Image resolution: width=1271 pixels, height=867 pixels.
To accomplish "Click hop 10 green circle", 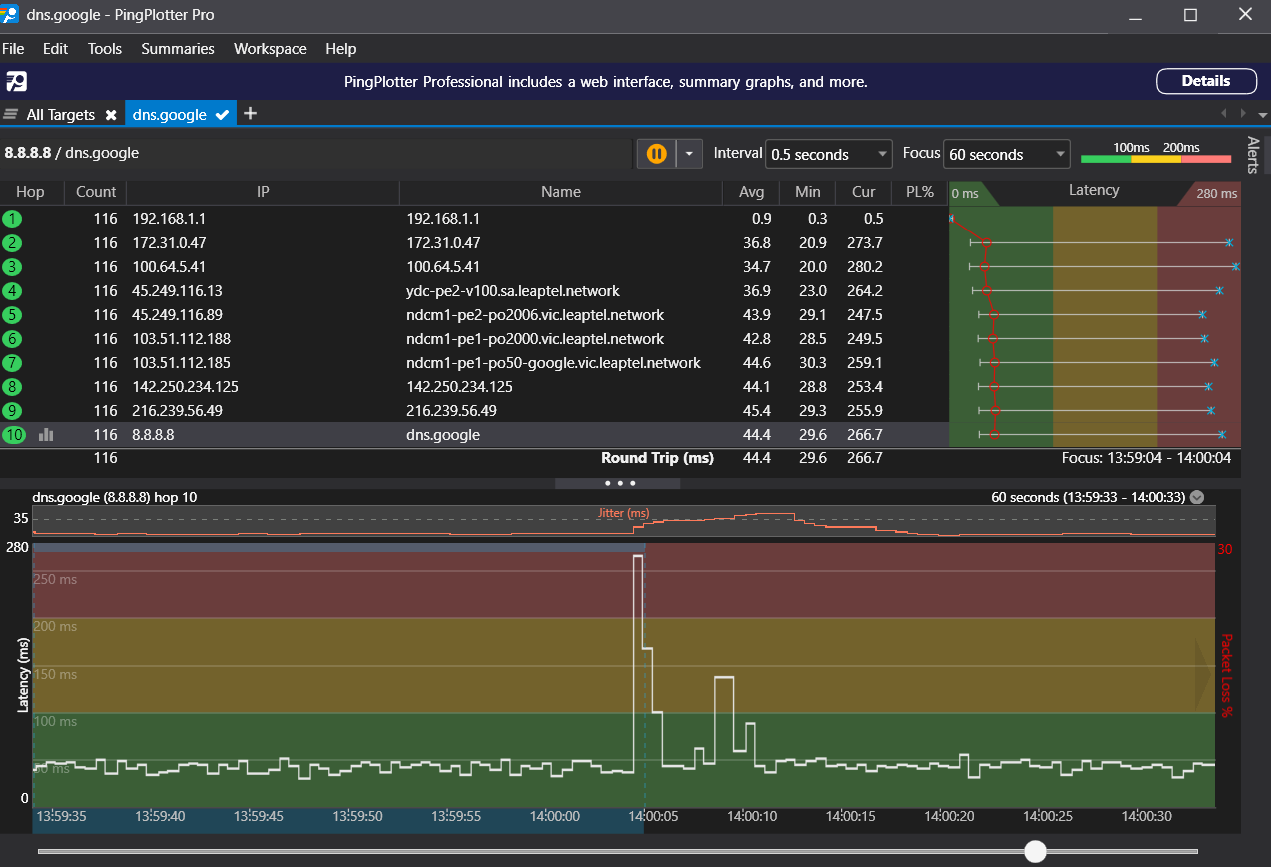I will (14, 434).
